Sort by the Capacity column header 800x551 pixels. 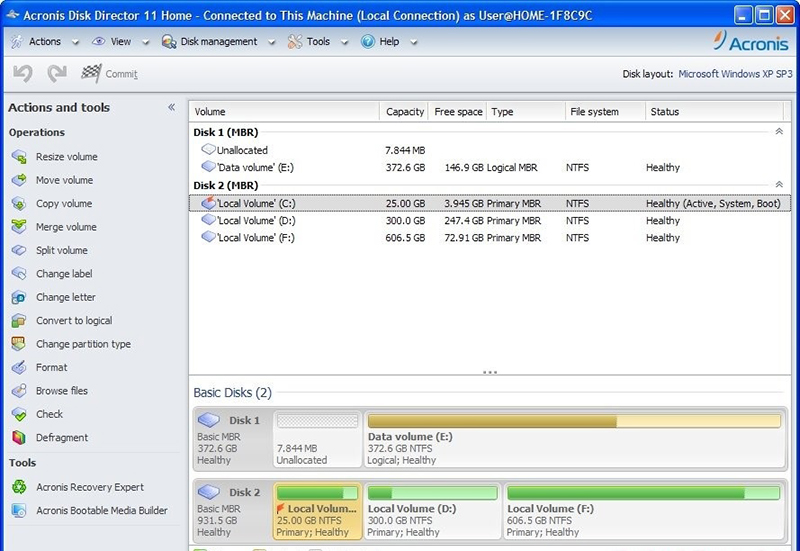405,112
